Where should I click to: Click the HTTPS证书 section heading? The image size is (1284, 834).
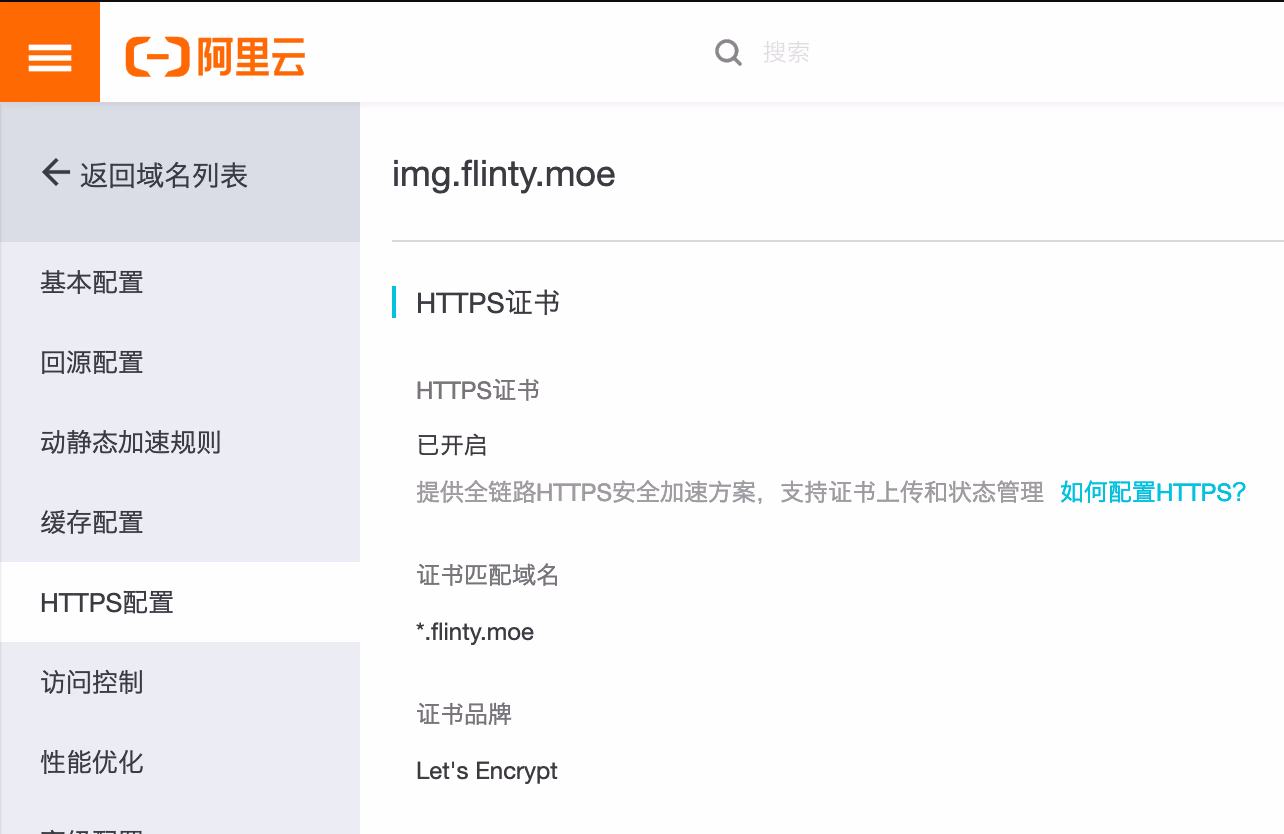click(487, 302)
